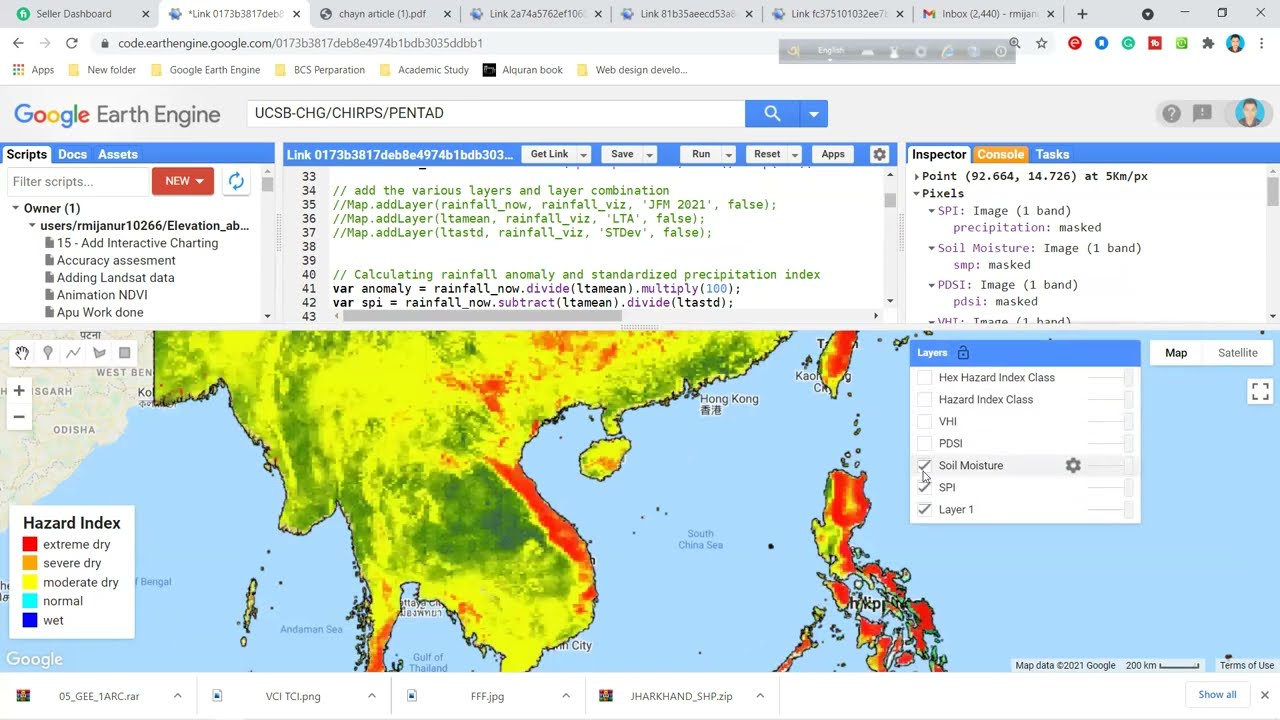Image resolution: width=1280 pixels, height=720 pixels.
Task: Enable the Hazard Index Class layer
Action: coord(924,400)
